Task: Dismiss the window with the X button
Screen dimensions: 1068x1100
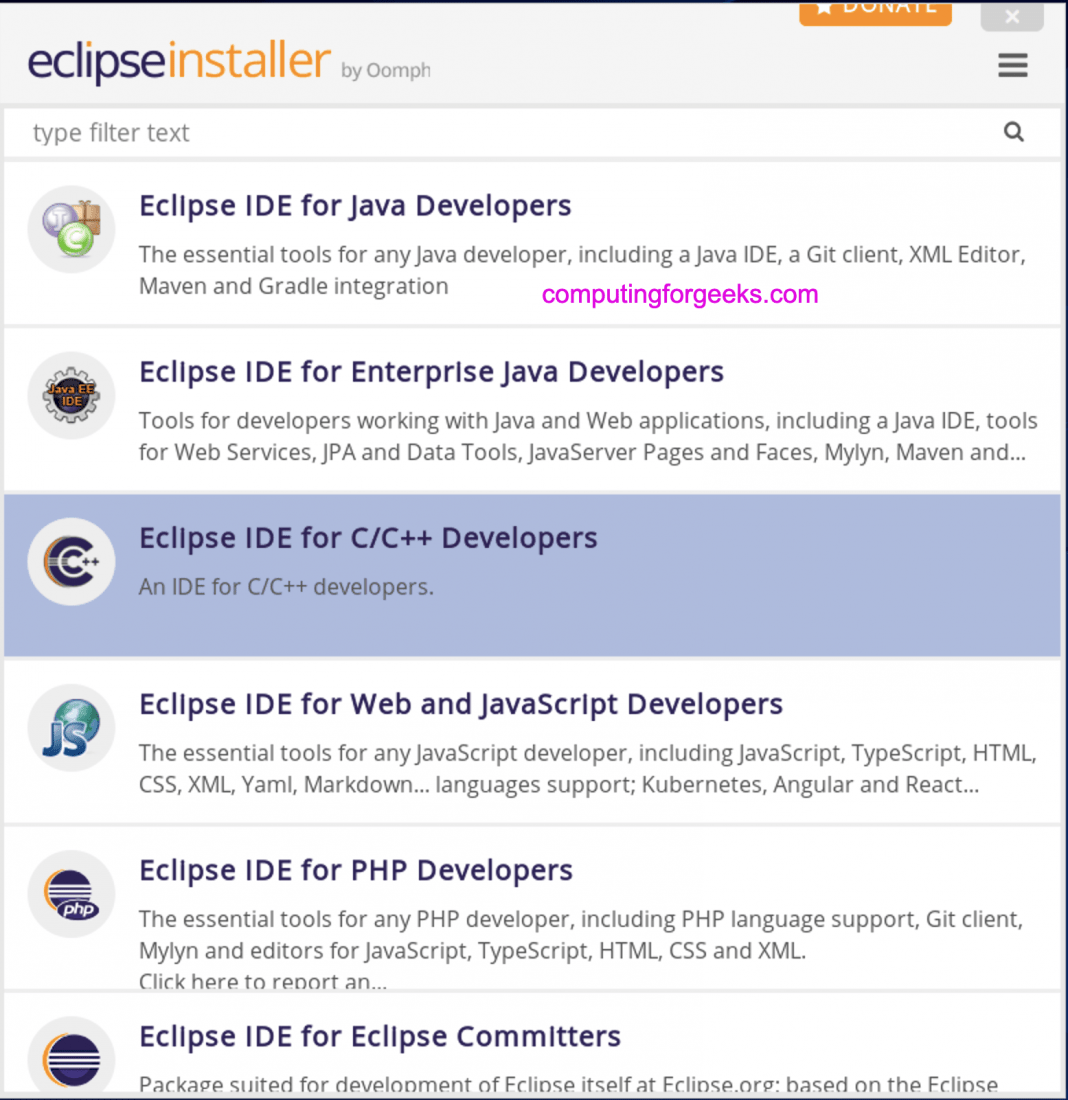Action: click(x=1011, y=17)
